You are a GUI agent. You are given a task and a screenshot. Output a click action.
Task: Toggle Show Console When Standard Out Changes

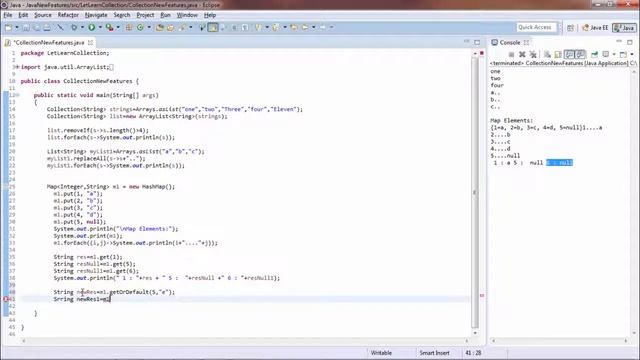(x=569, y=54)
